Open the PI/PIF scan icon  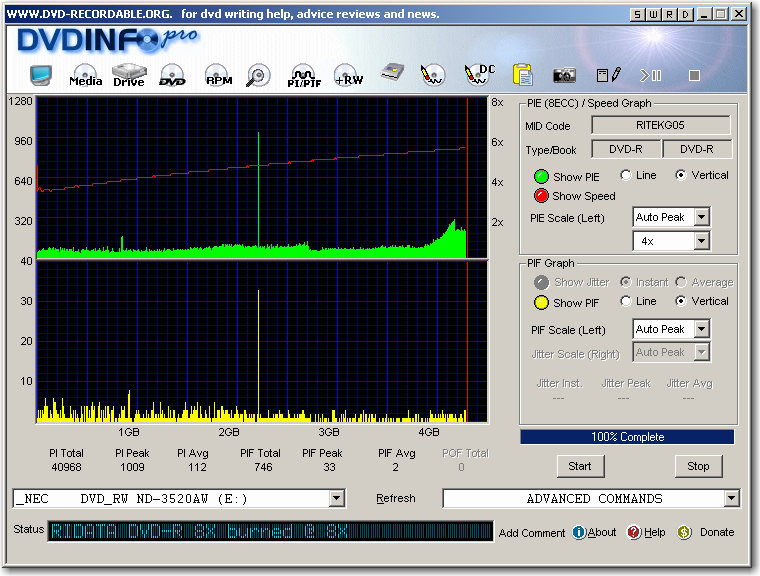coord(304,76)
